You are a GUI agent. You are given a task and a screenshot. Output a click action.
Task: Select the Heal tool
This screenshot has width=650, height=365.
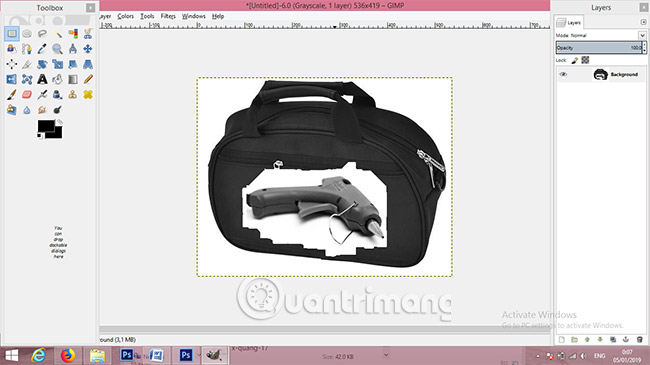[88, 95]
